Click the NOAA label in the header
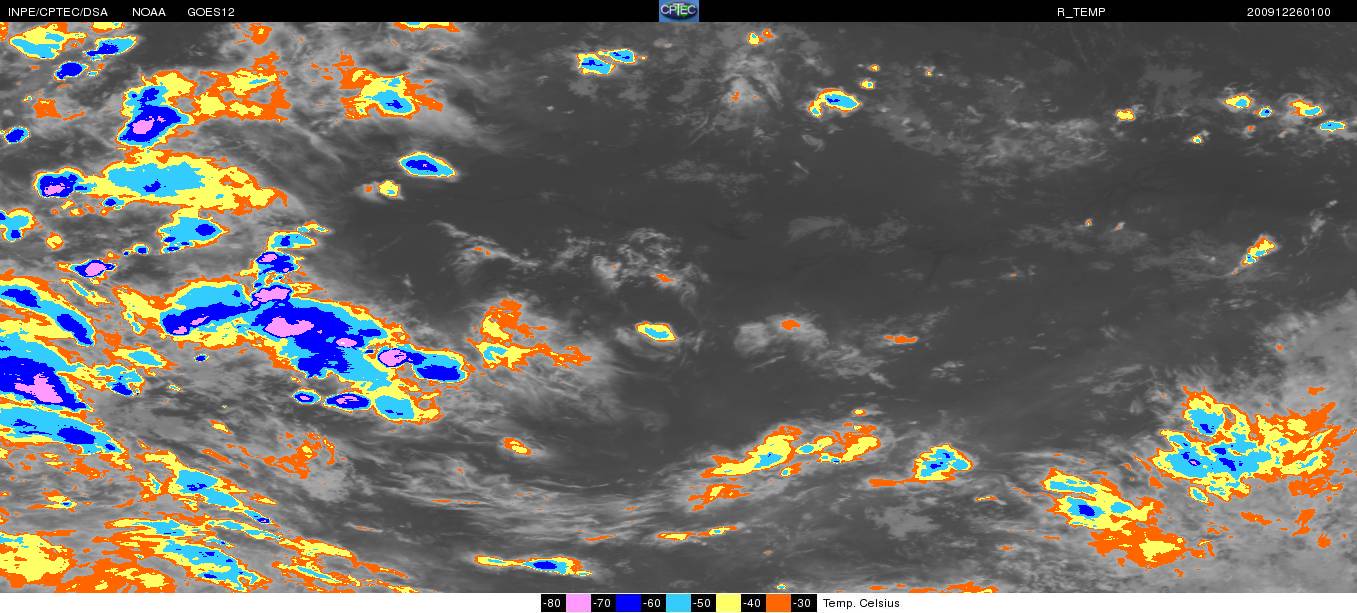Viewport: 1357px width, 613px height. (x=148, y=12)
